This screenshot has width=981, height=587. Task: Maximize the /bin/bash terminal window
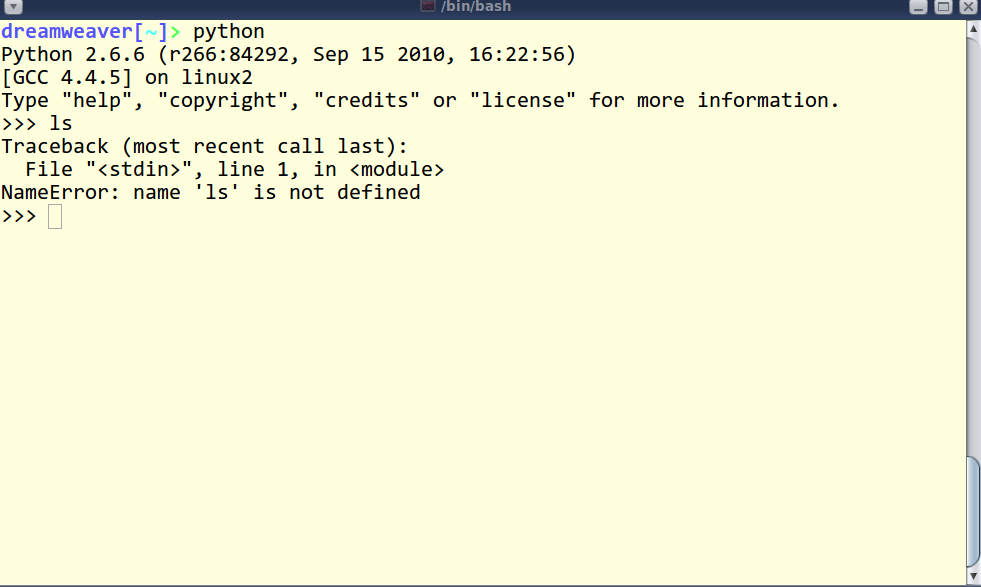[943, 7]
